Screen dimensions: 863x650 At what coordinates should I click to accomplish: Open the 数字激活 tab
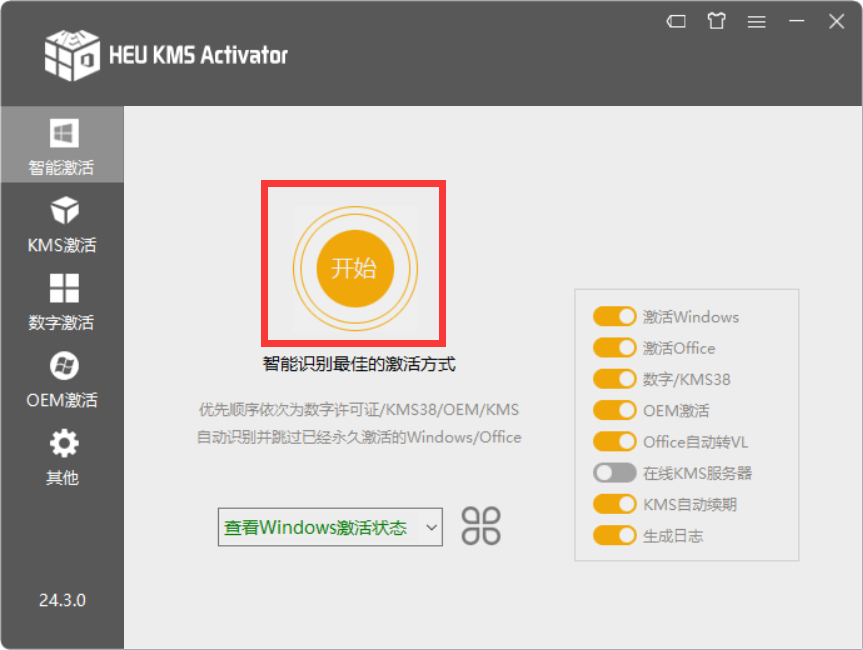click(62, 302)
